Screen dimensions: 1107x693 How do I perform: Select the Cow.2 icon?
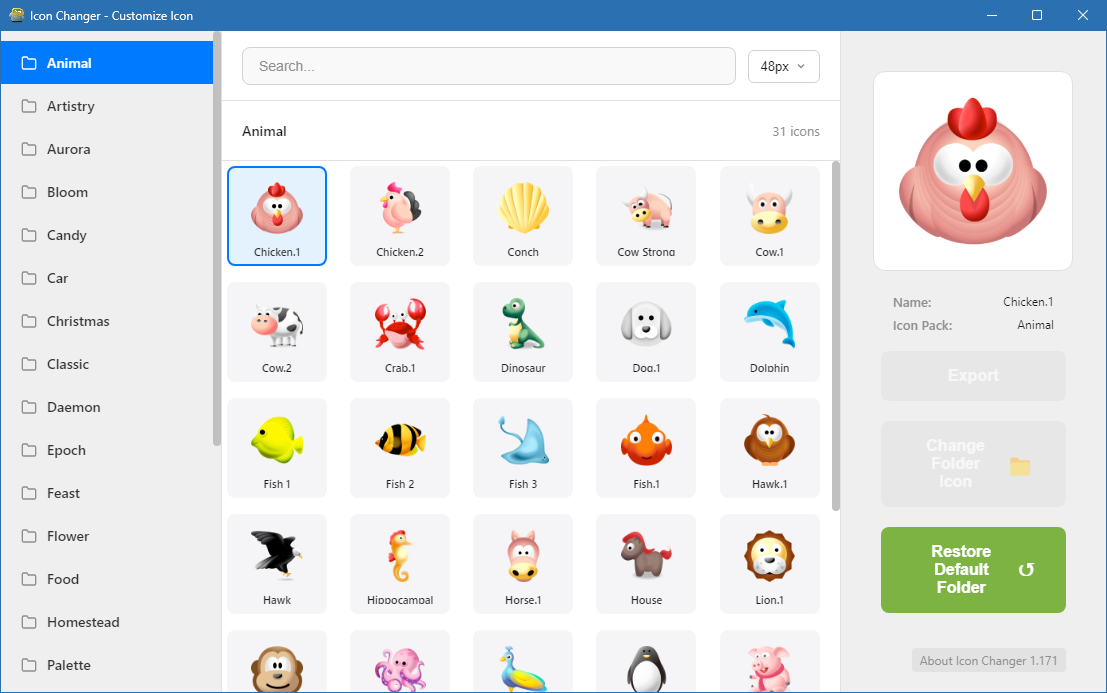click(277, 332)
